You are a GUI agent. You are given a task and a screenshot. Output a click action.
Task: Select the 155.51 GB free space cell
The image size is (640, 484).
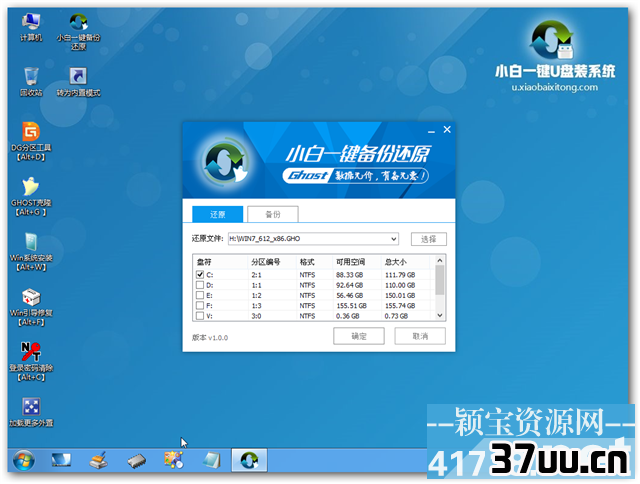click(x=351, y=306)
